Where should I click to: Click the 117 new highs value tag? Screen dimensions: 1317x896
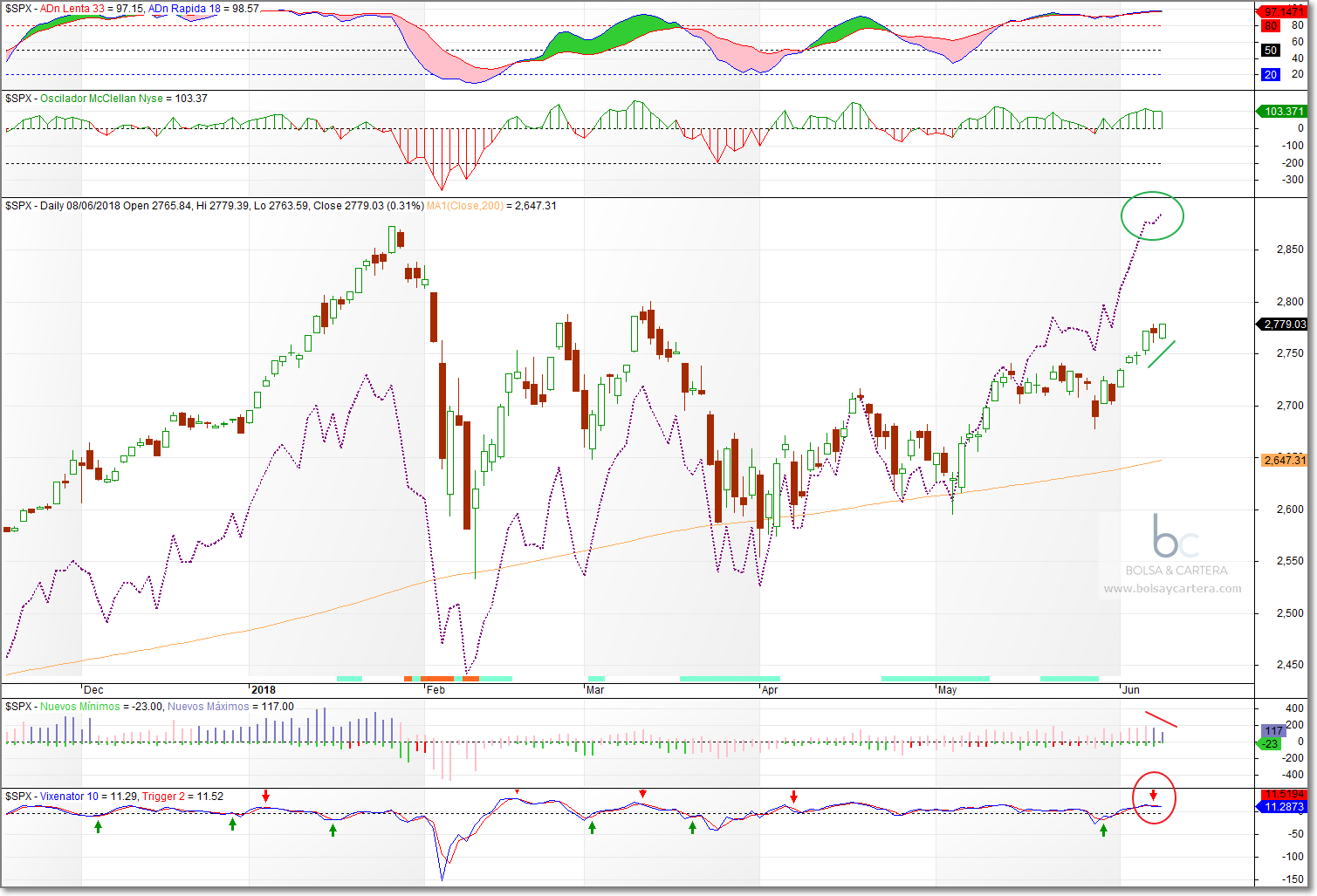click(1273, 731)
